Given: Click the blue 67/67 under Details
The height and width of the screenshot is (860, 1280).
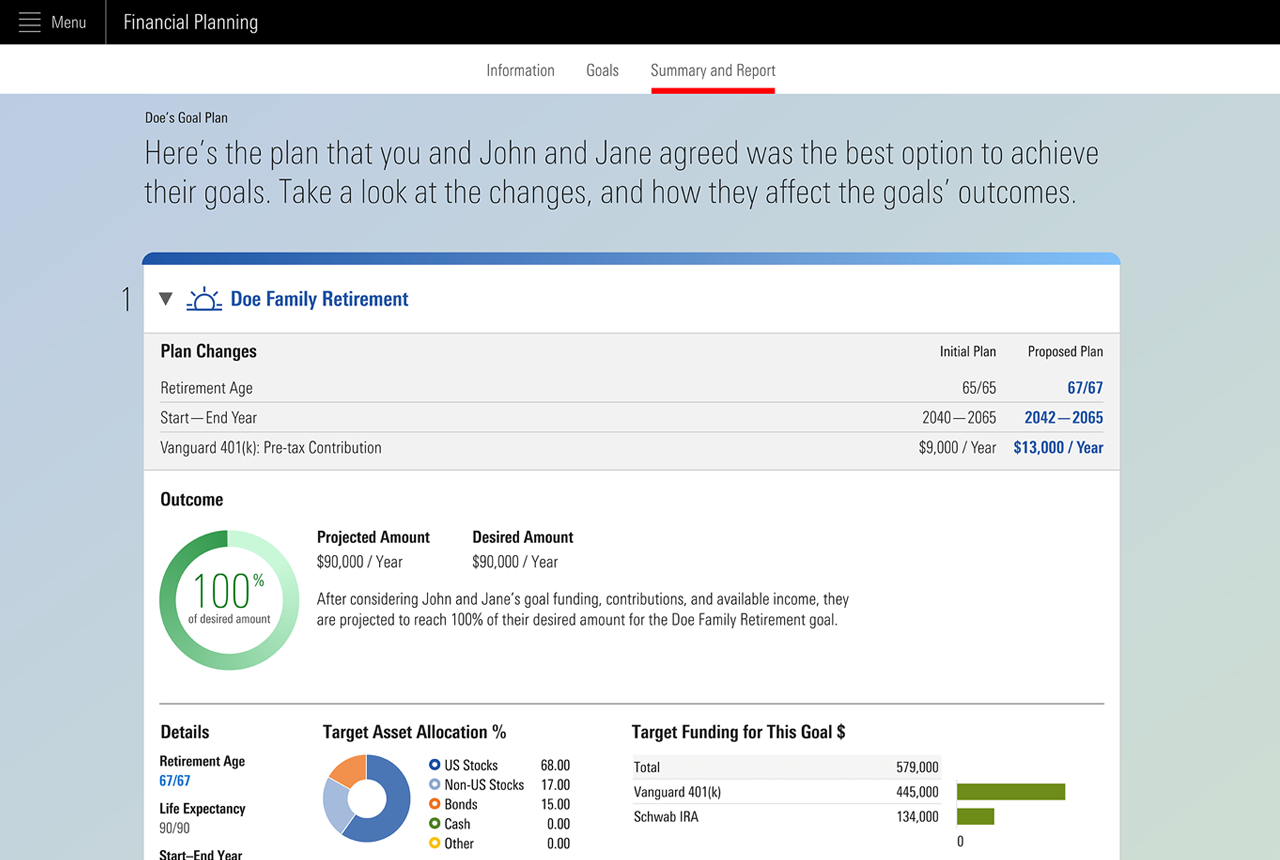Looking at the screenshot, I should (x=175, y=781).
